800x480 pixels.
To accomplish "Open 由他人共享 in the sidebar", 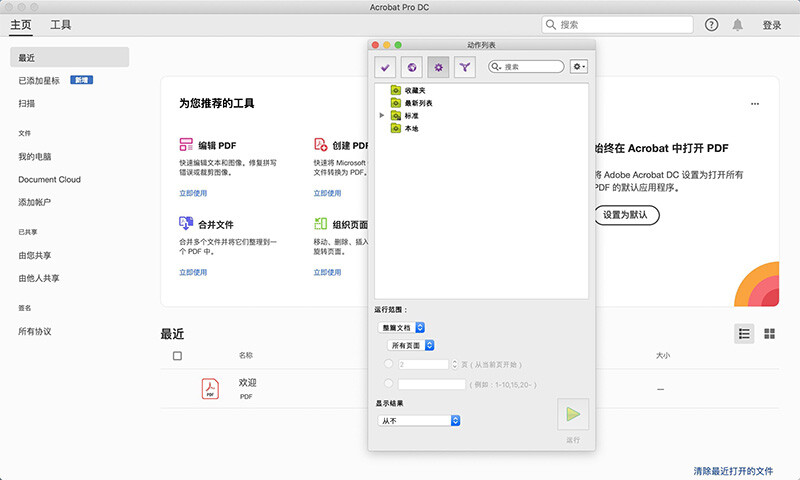I will pyautogui.click(x=39, y=278).
